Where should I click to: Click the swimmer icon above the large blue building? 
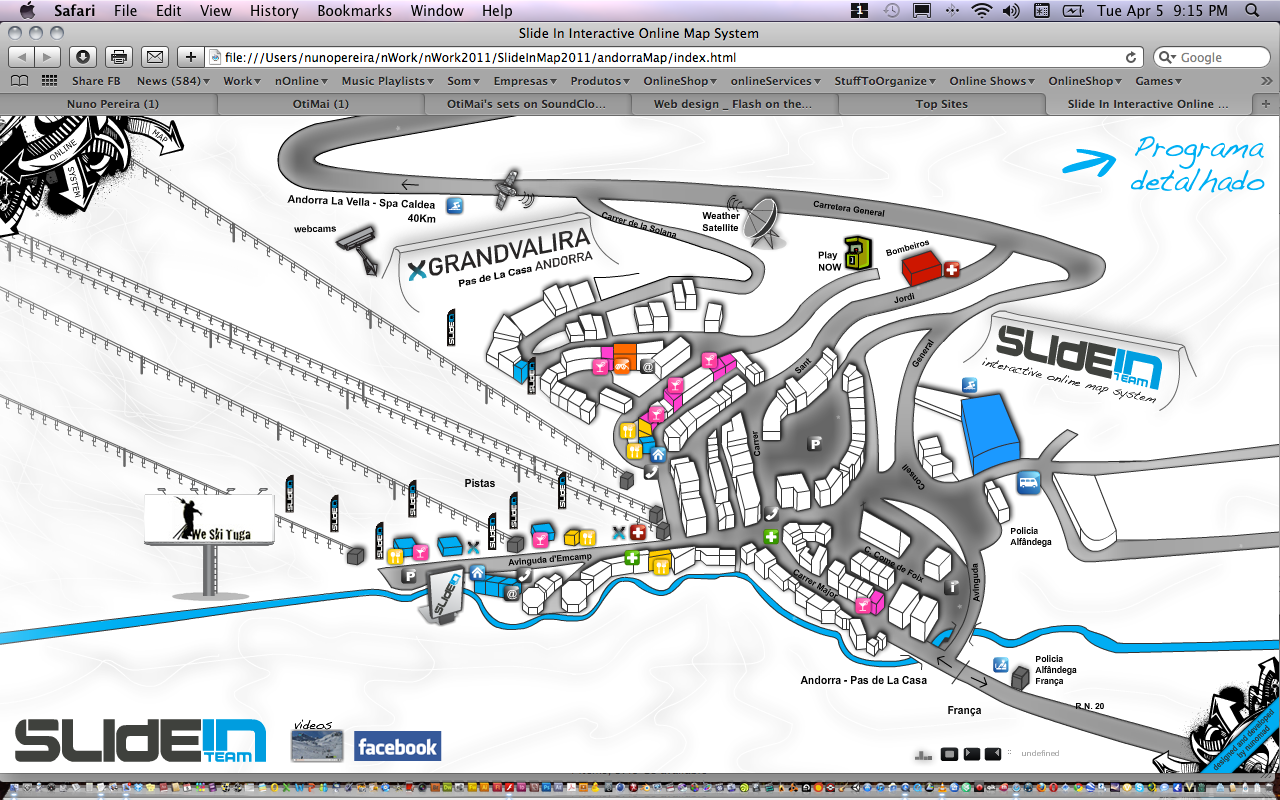969,385
